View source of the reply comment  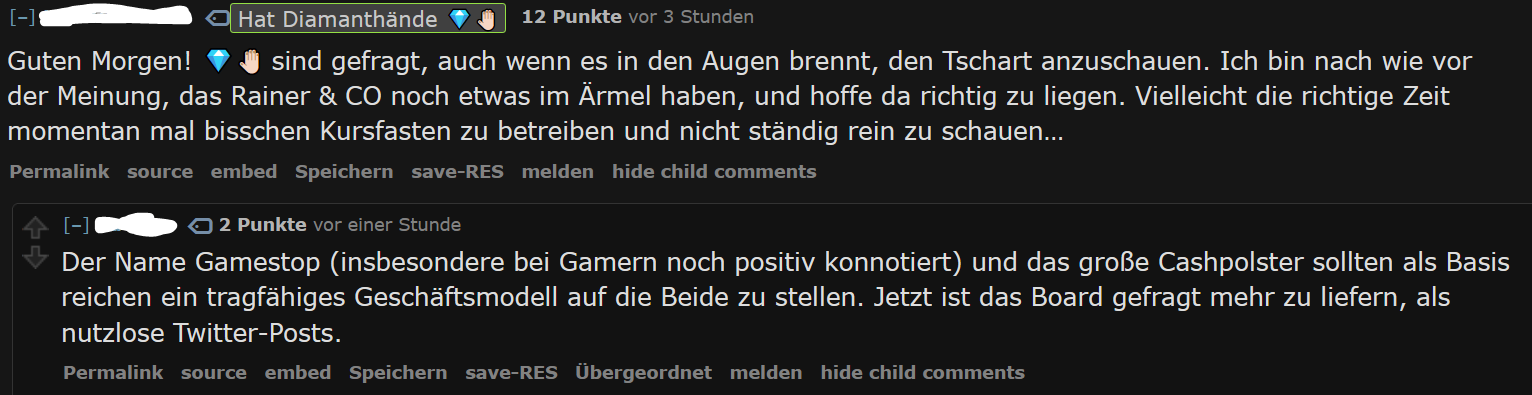(214, 373)
